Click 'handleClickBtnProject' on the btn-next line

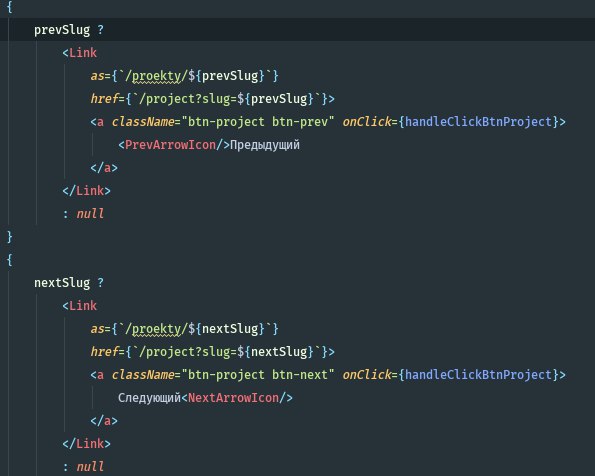coord(479,375)
